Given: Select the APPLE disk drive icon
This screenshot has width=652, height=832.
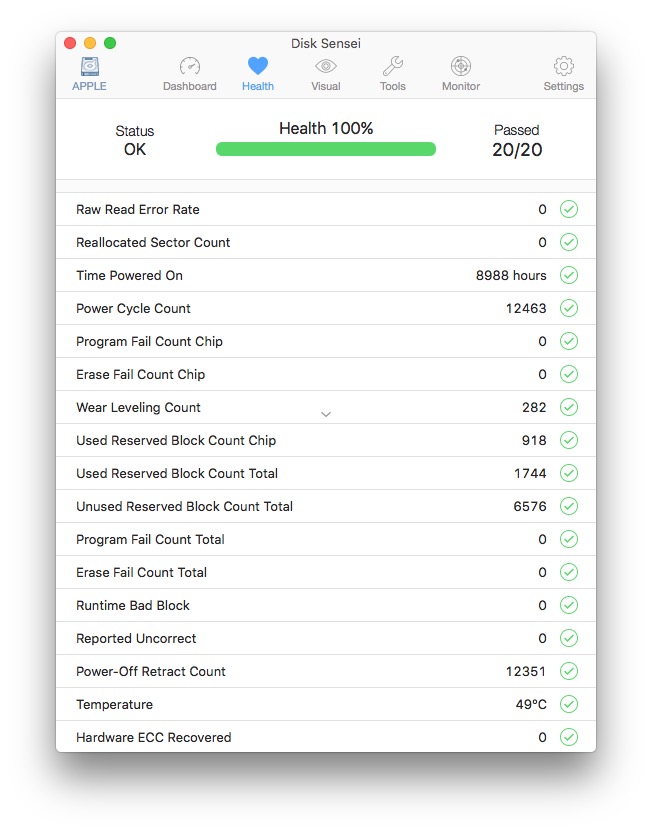Looking at the screenshot, I should click(x=90, y=67).
